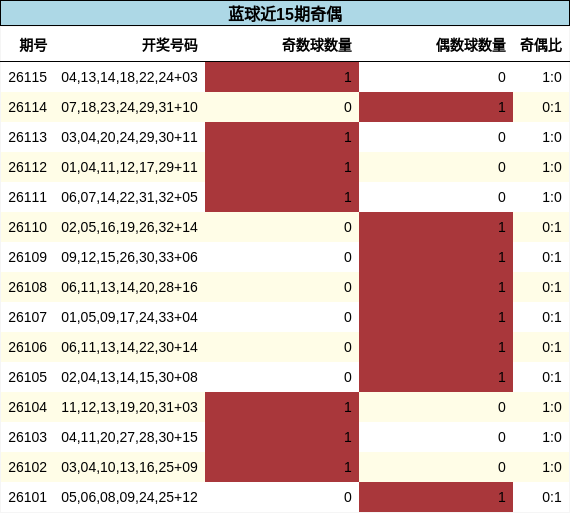Image resolution: width=570 pixels, height=513 pixels.
Task: Click issue number 26114
Action: (x=28, y=107)
